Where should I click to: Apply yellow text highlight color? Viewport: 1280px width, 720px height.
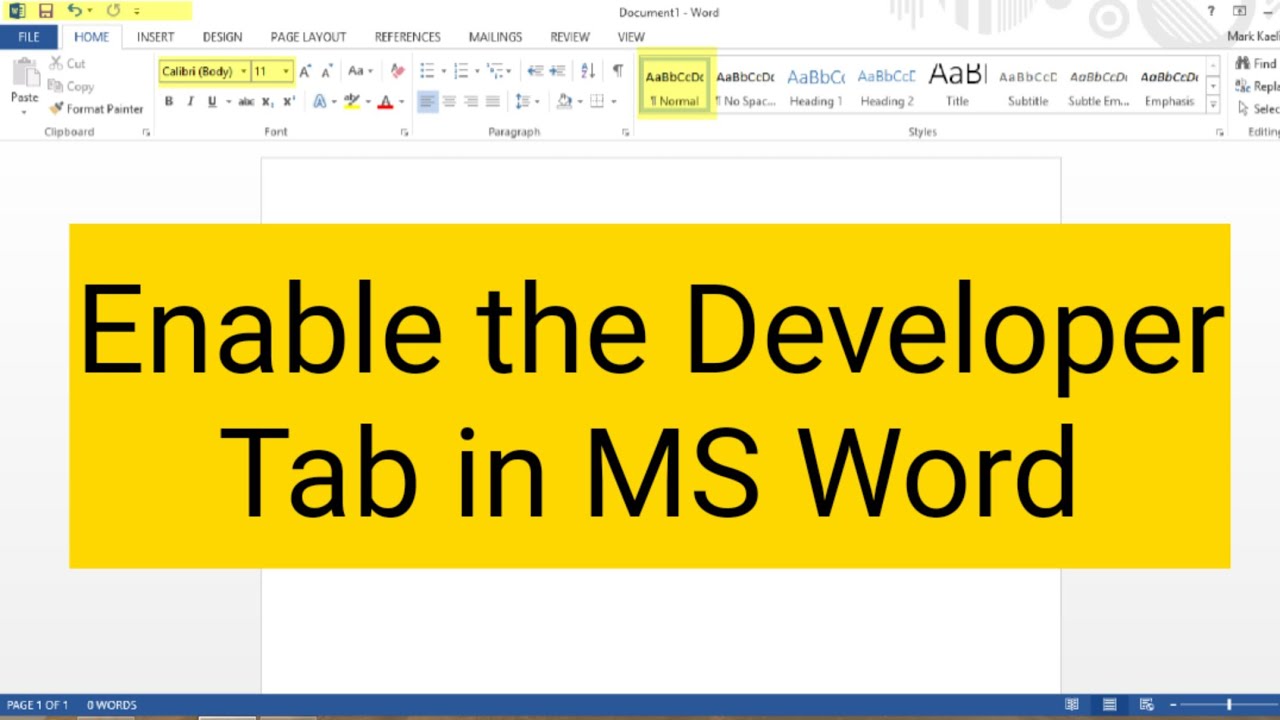click(351, 101)
